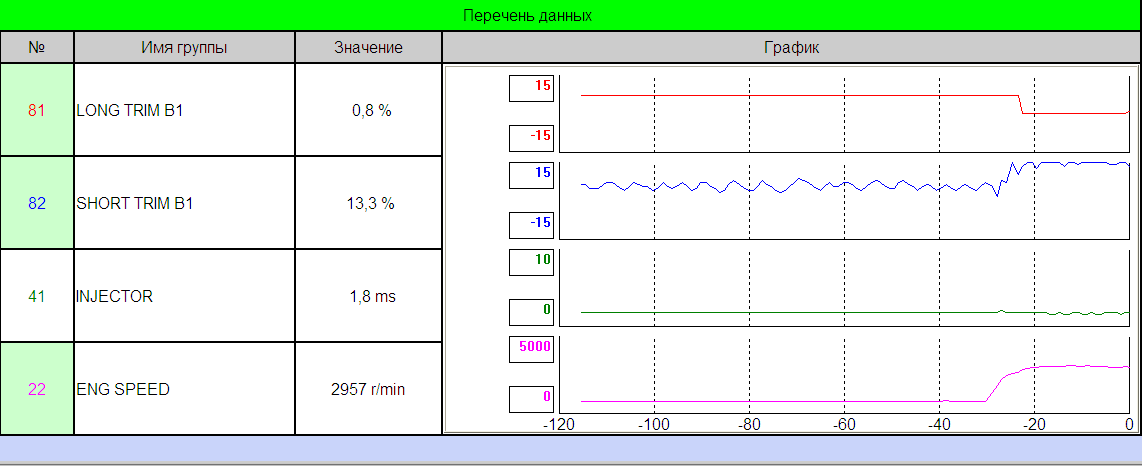This screenshot has height=468, width=1142.
Task: Click the 1,8 ms value cell
Action: 369,296
